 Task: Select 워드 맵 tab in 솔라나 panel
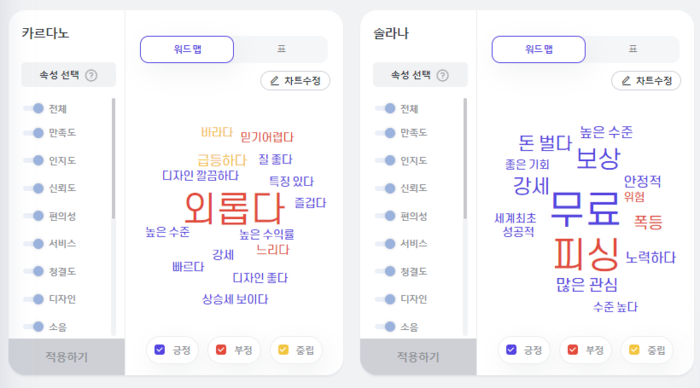(539, 49)
